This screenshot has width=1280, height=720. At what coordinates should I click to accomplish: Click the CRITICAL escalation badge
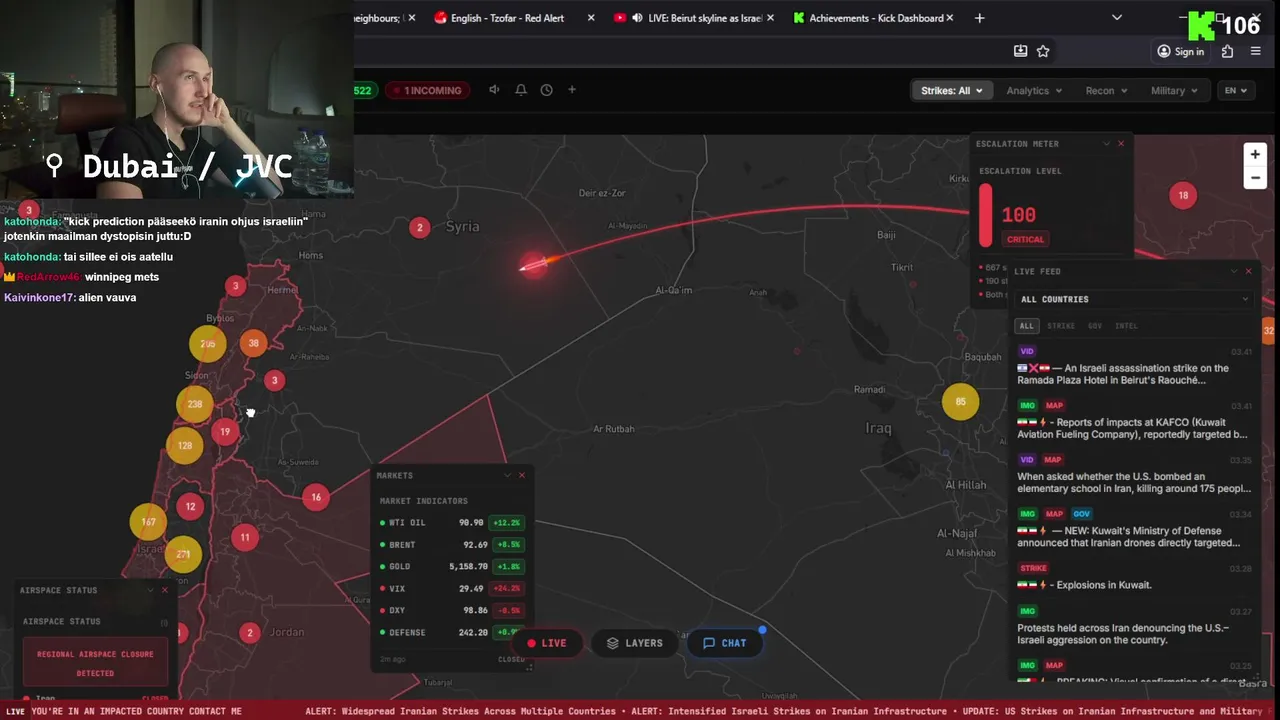coord(1025,240)
